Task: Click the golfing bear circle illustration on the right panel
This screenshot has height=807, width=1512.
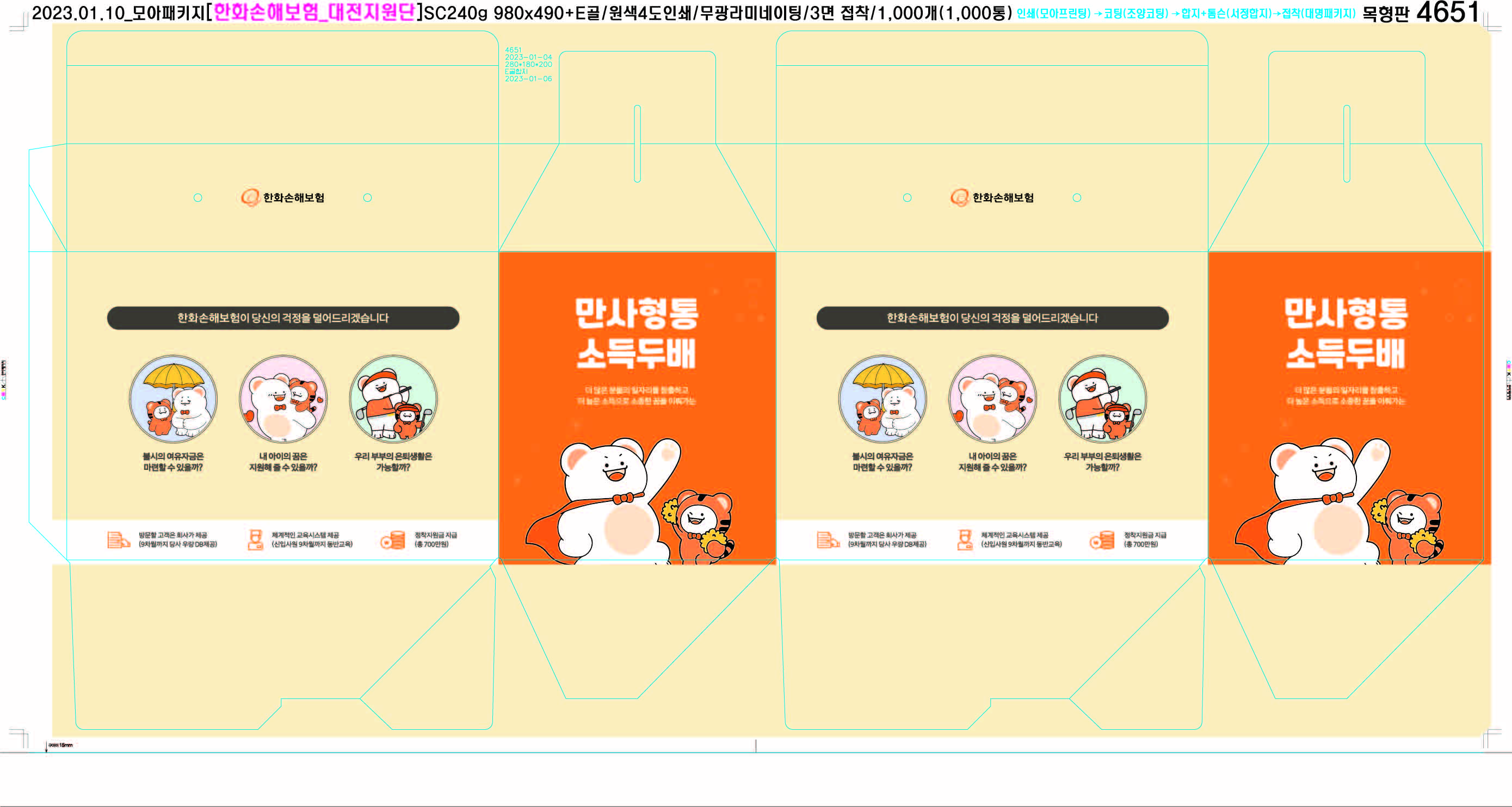Action: point(1102,399)
